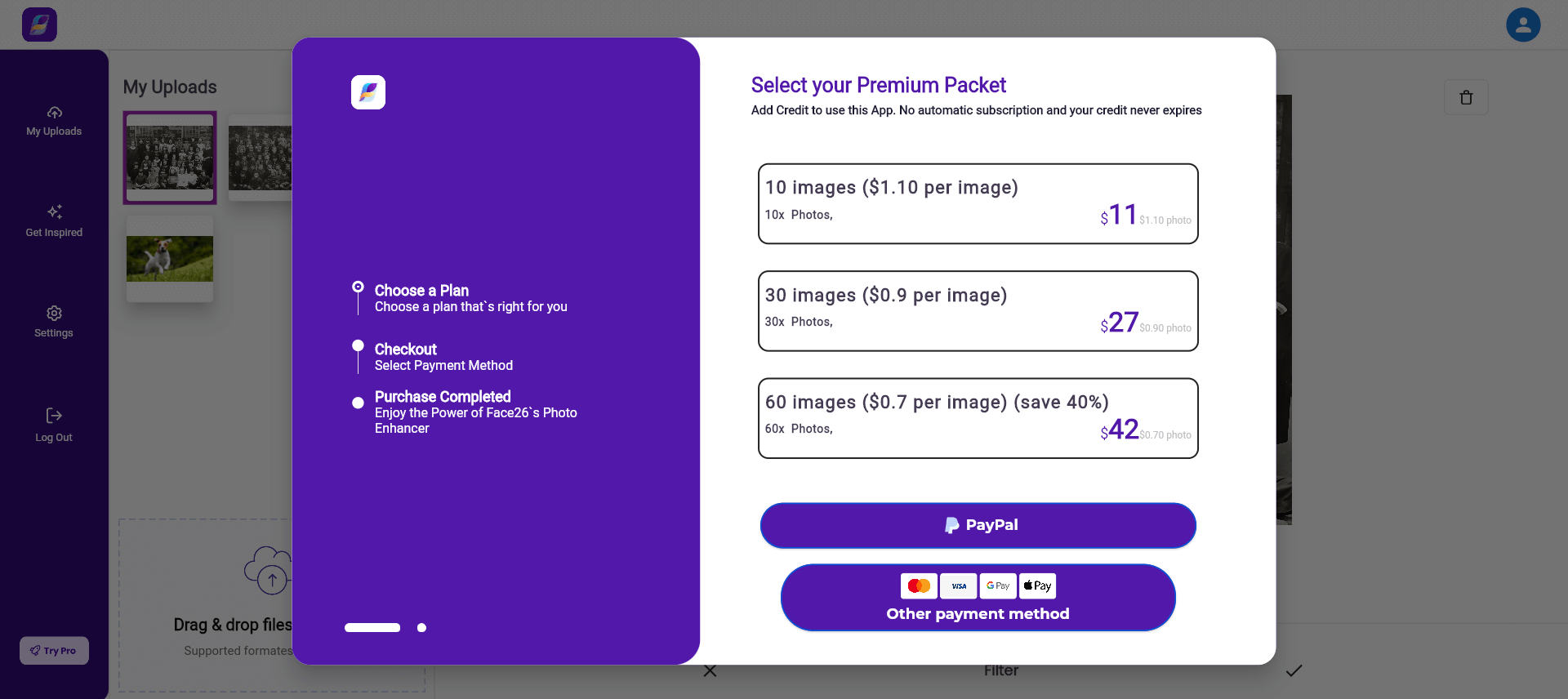Open the user profile avatar
This screenshot has width=1568, height=699.
point(1523,24)
